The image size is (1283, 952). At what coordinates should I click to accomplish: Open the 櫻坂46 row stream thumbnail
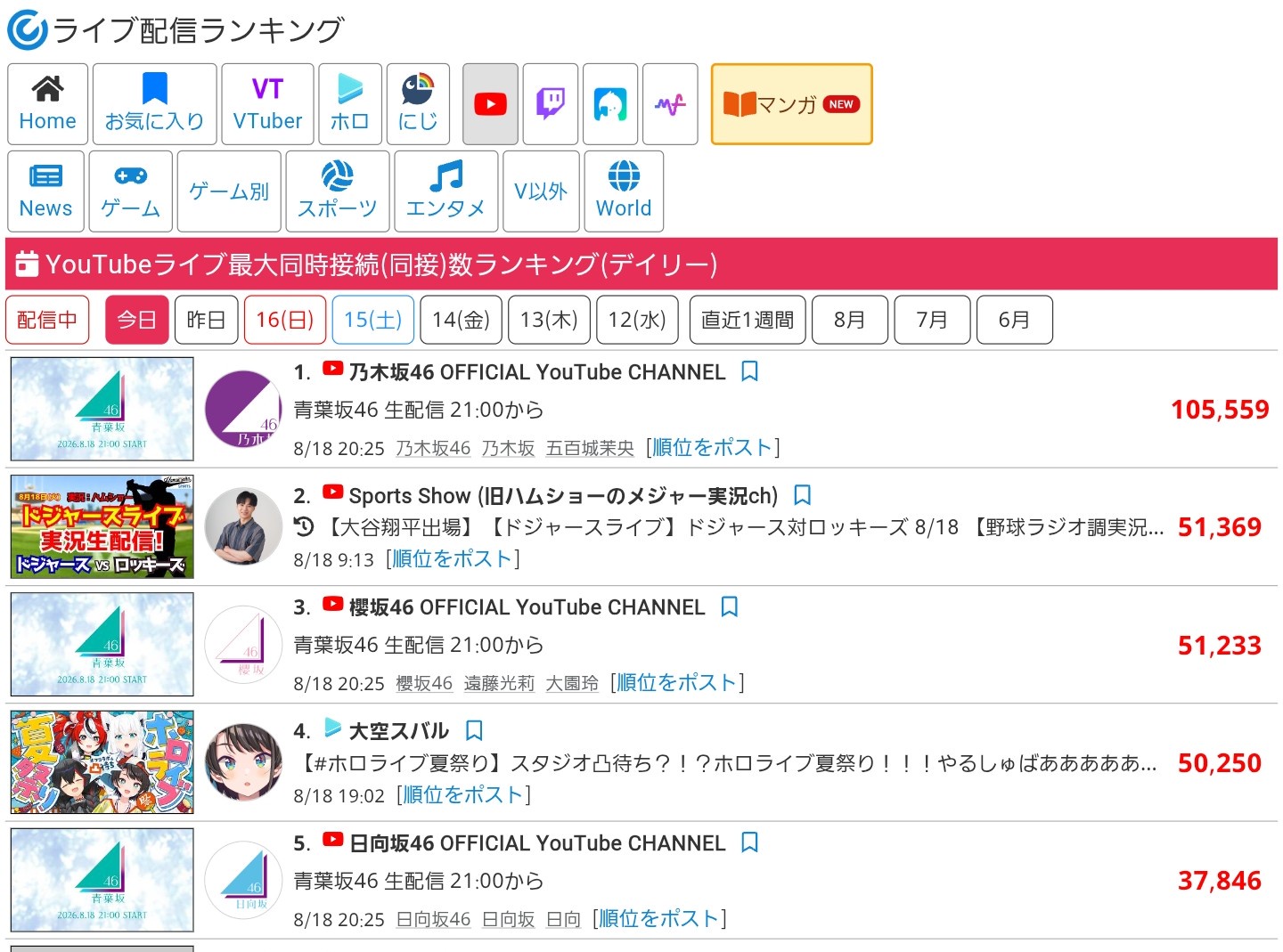(x=102, y=645)
